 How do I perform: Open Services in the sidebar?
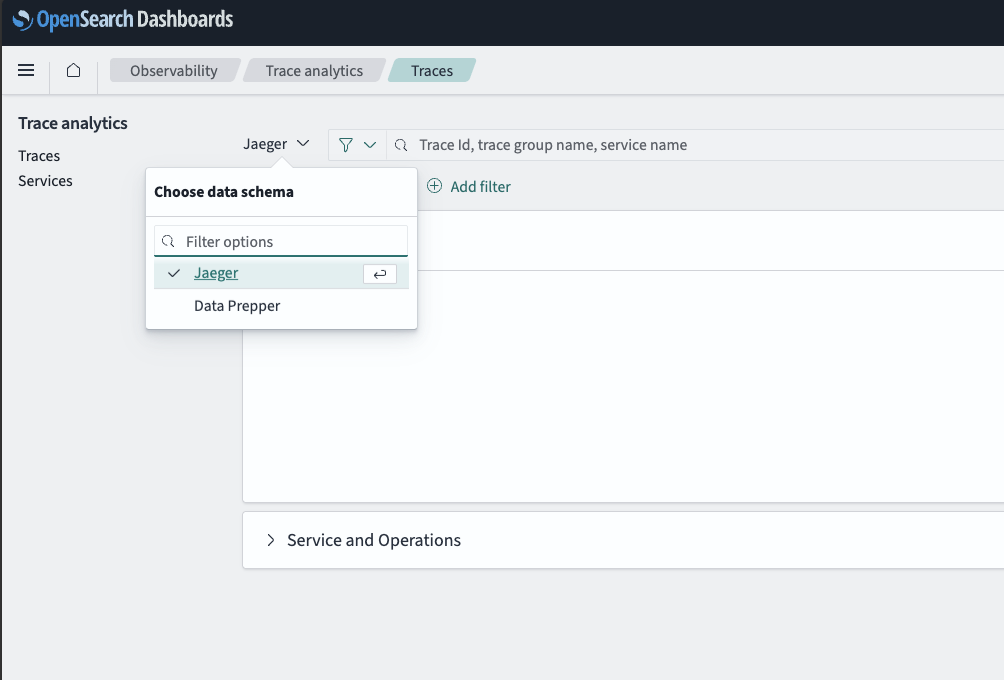[45, 181]
